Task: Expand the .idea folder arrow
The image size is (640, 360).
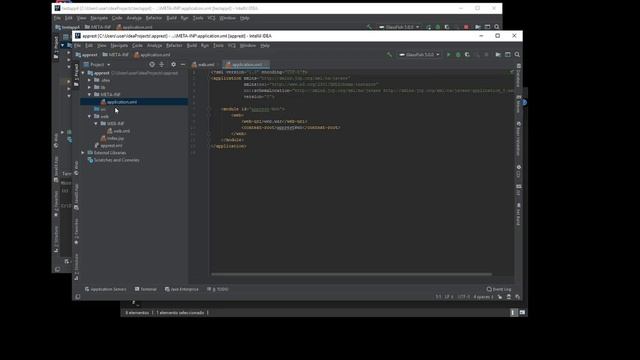Action: pos(89,80)
